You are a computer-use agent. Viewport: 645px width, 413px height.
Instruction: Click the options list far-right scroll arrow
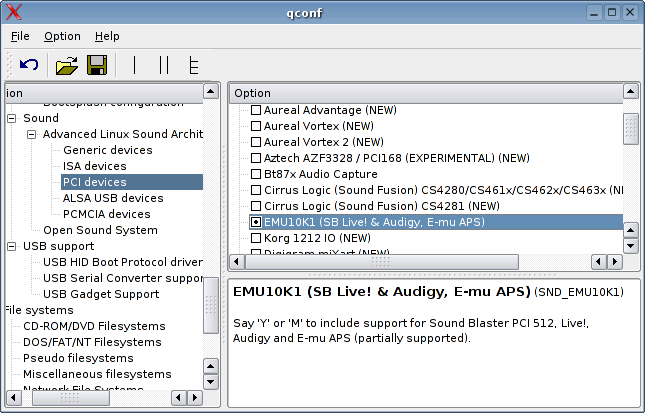point(615,262)
